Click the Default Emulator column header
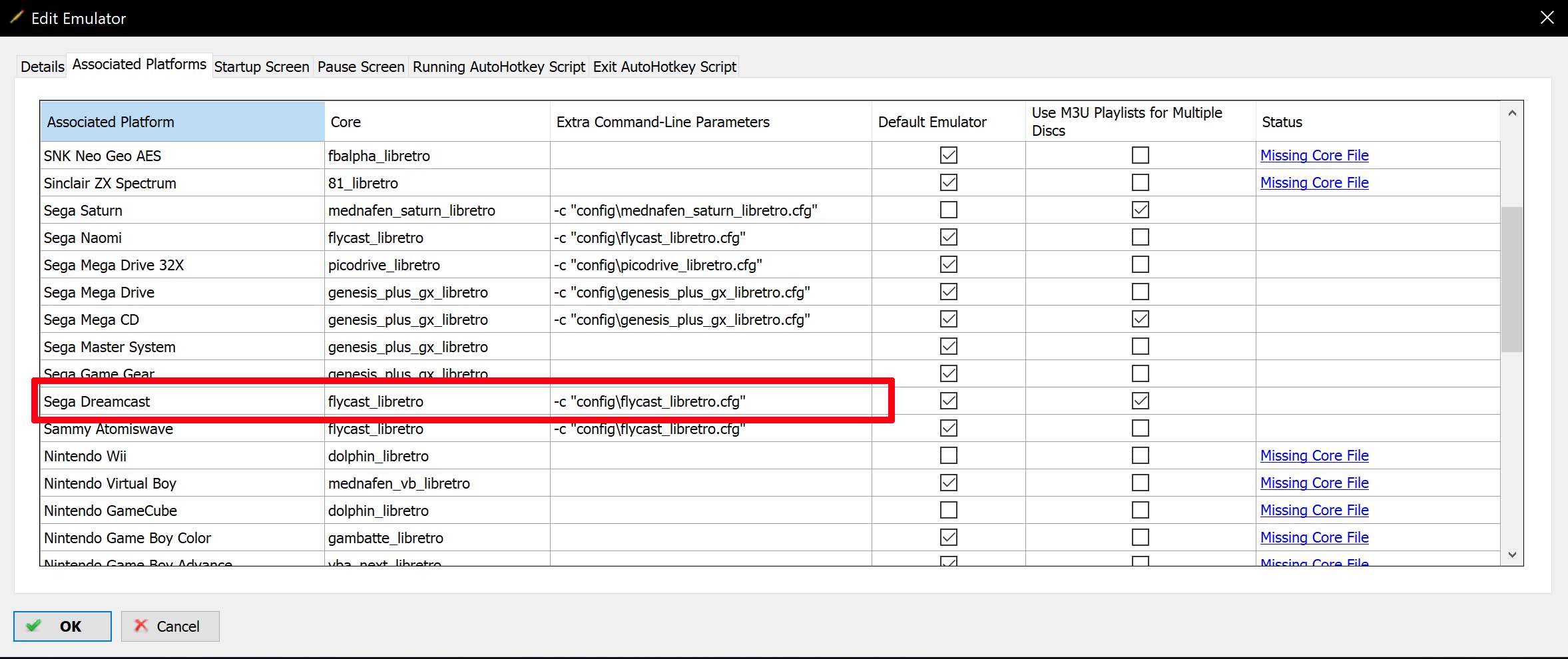 (x=949, y=122)
